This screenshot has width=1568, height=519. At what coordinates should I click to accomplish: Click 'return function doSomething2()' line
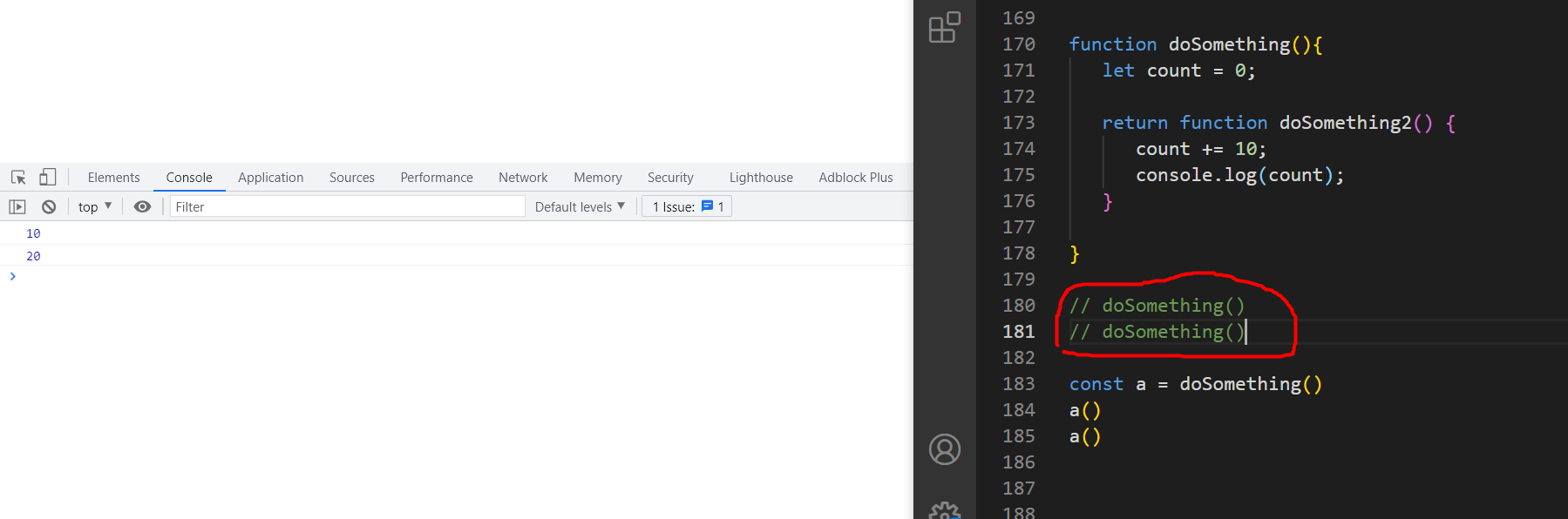pos(1279,123)
